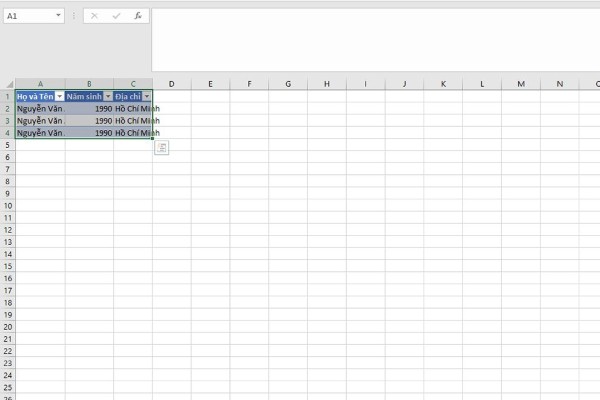The image size is (600, 400).
Task: Click the Insert Function fx icon
Action: tap(137, 17)
